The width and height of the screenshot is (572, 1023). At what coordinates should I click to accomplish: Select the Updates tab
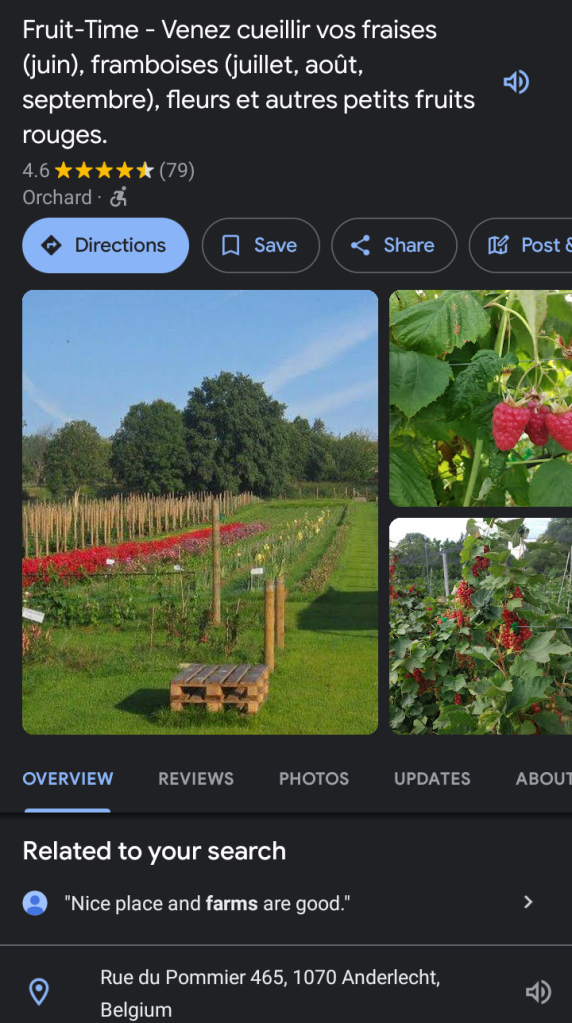click(432, 778)
